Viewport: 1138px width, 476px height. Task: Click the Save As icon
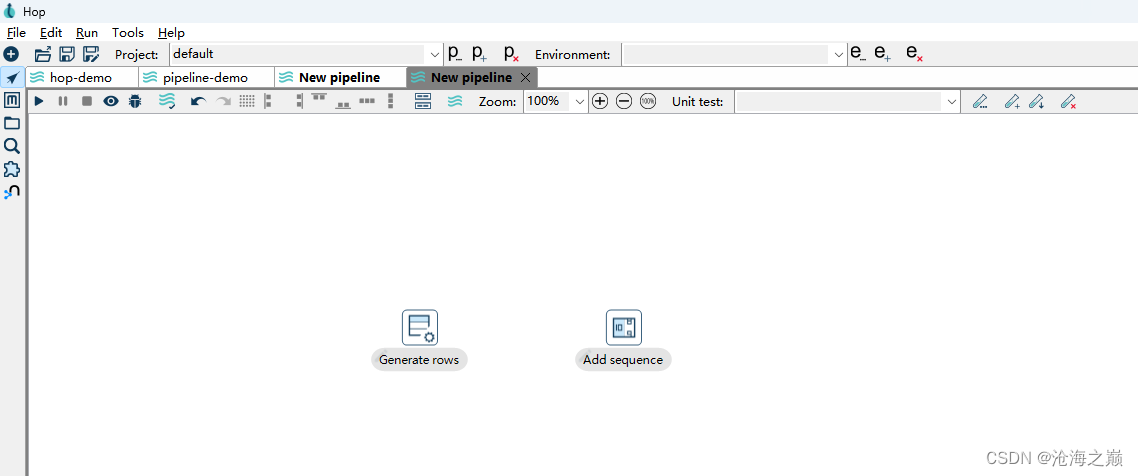tap(91, 54)
